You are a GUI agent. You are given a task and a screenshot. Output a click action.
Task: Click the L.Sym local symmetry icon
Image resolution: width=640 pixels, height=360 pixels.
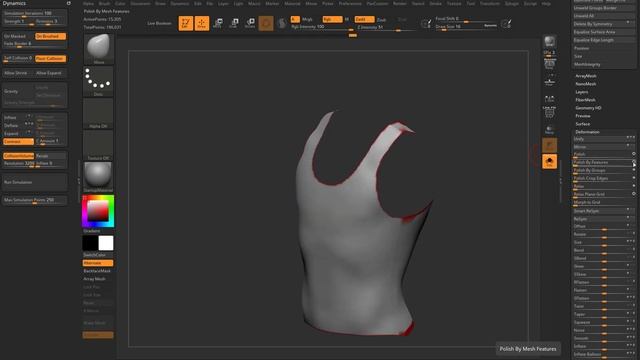(x=549, y=98)
